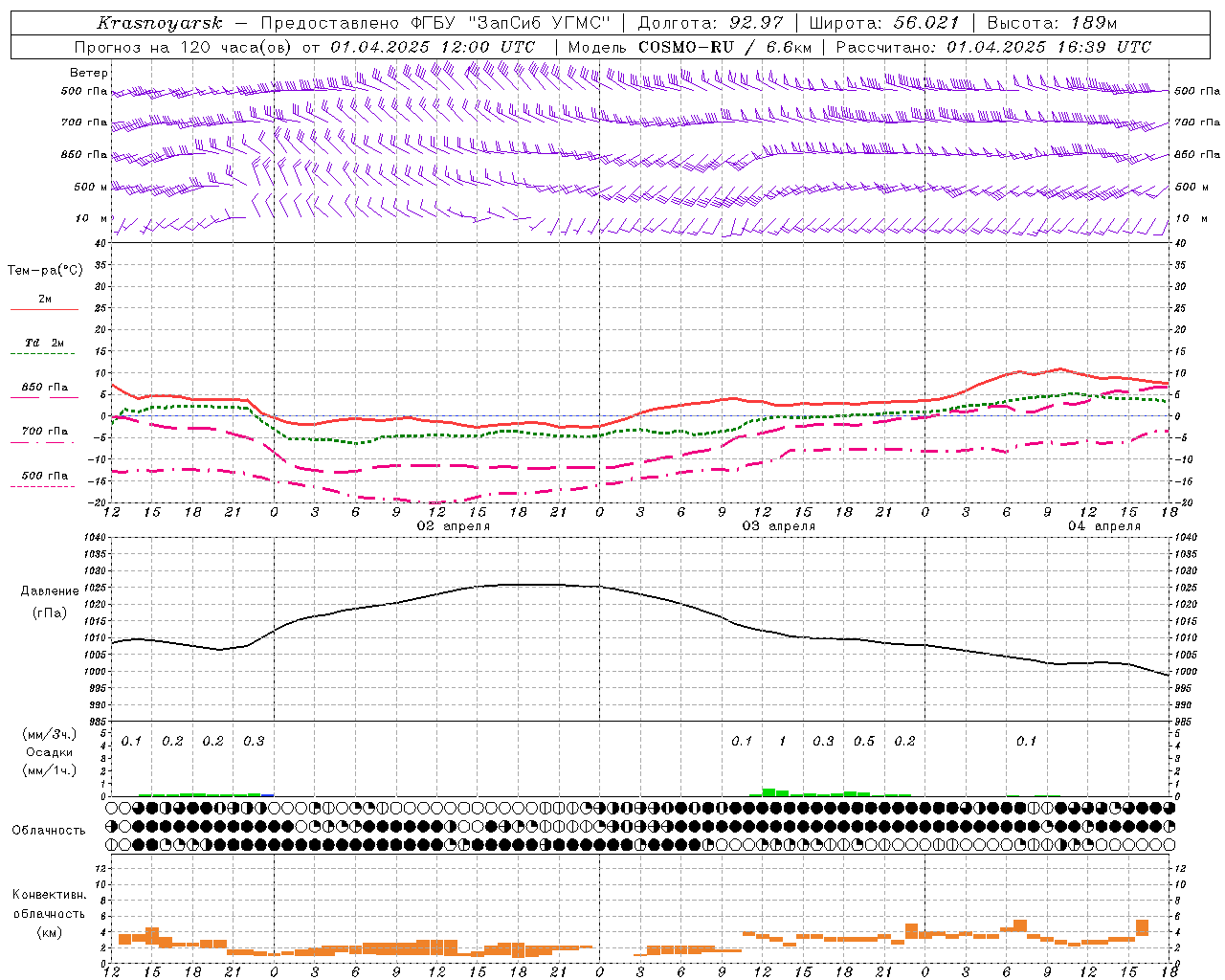
Task: Click 'Прогноз на 120 часа(ов)' forecast text
Action: coord(184,47)
